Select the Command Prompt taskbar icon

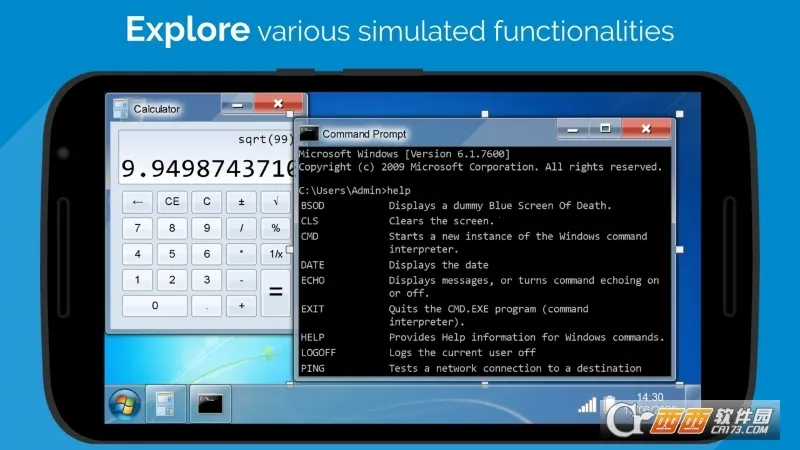point(210,404)
